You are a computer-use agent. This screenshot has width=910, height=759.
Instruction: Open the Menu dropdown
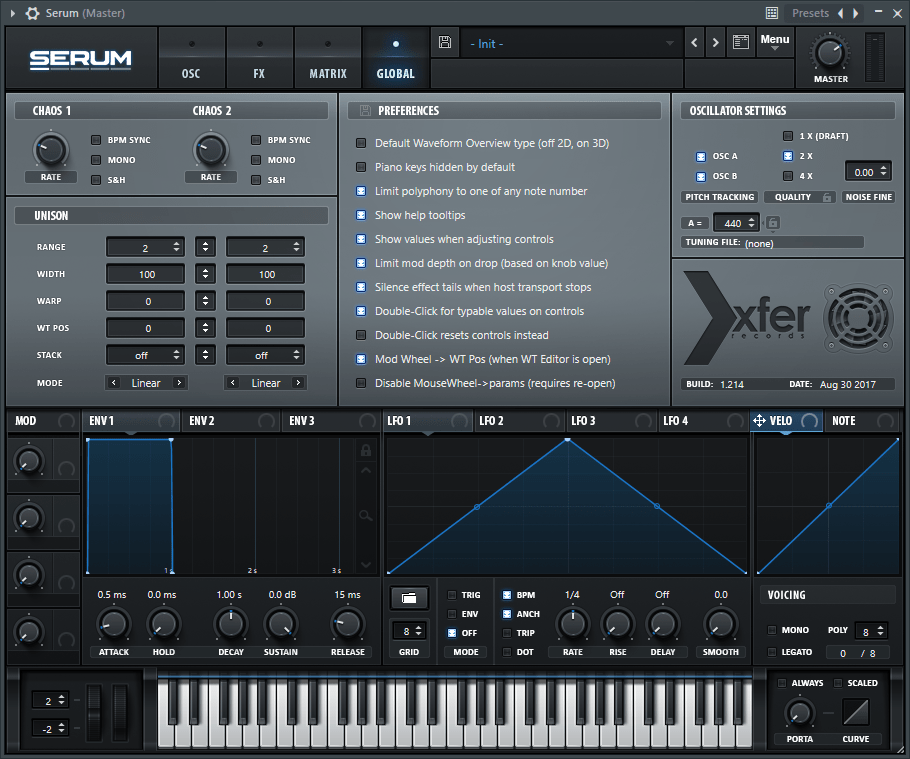click(775, 42)
